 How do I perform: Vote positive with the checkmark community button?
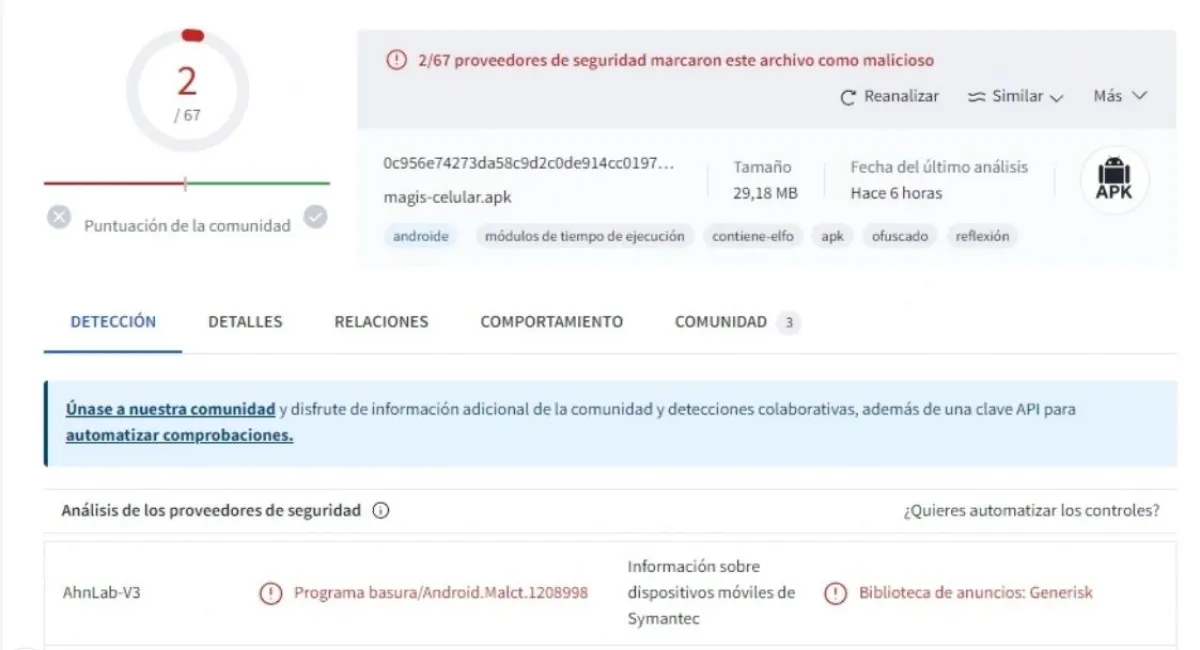point(315,217)
